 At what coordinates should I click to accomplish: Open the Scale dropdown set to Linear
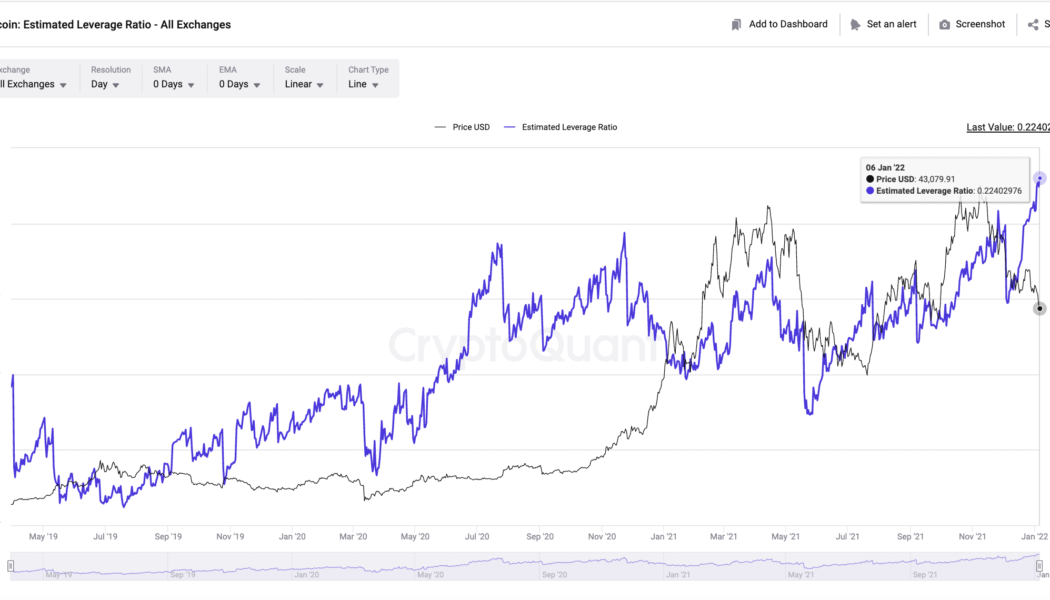pos(301,84)
